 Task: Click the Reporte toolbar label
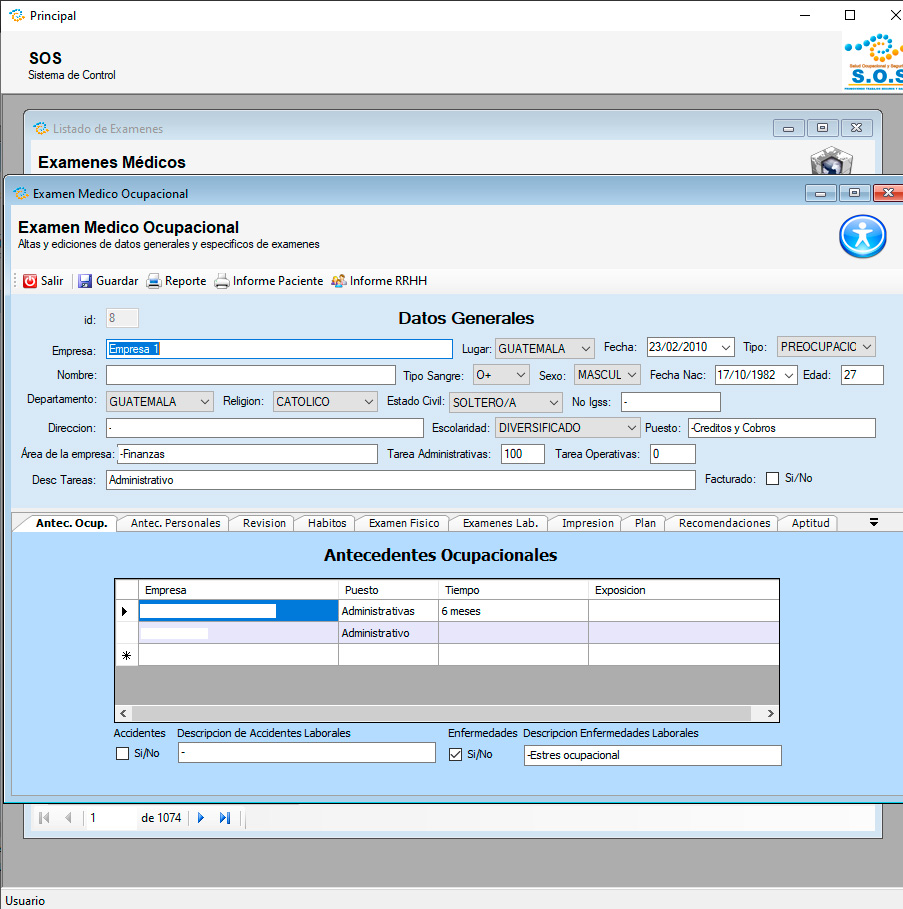[185, 281]
